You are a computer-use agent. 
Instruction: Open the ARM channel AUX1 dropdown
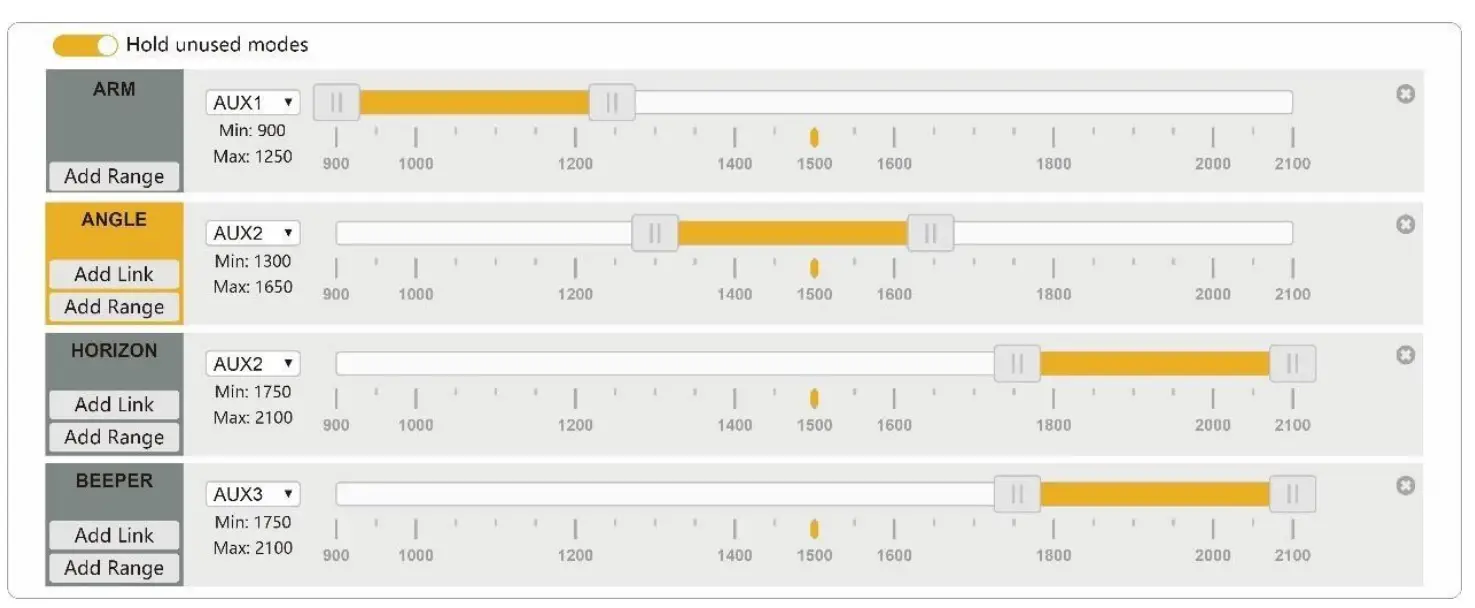pos(253,102)
